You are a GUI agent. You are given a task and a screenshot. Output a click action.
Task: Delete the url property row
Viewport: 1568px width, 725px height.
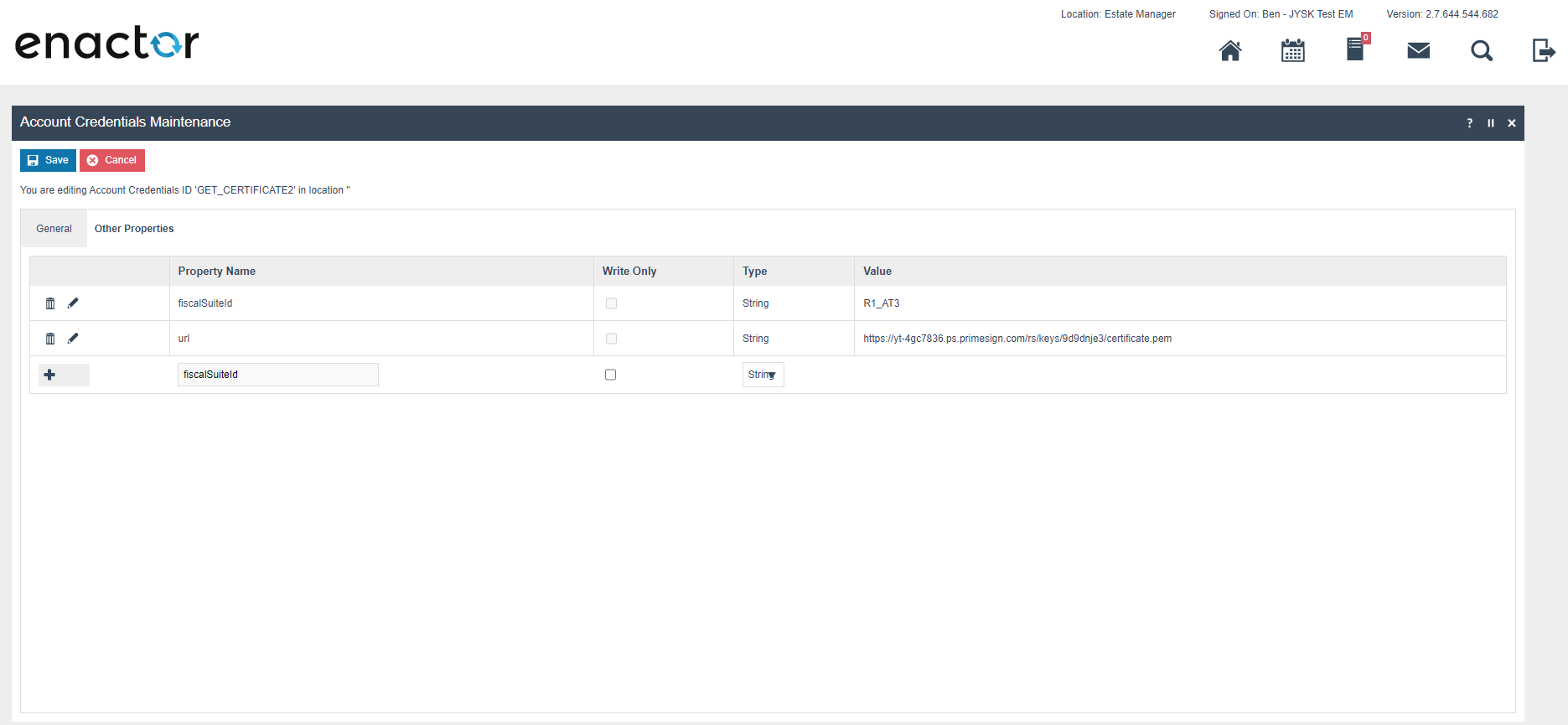pyautogui.click(x=50, y=339)
